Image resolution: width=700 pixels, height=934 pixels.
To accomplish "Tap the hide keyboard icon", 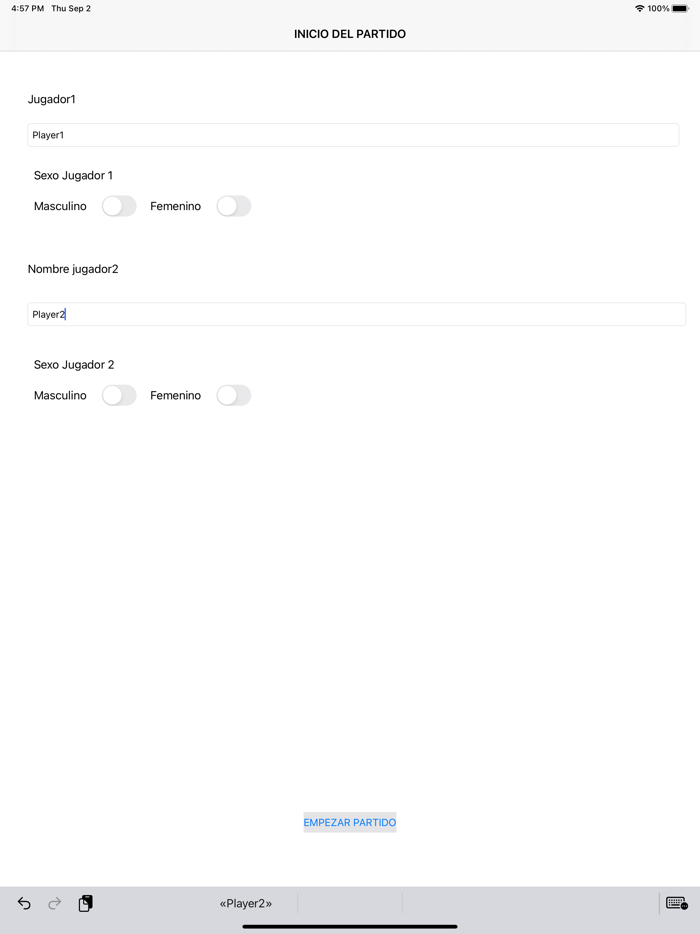I will click(x=676, y=903).
